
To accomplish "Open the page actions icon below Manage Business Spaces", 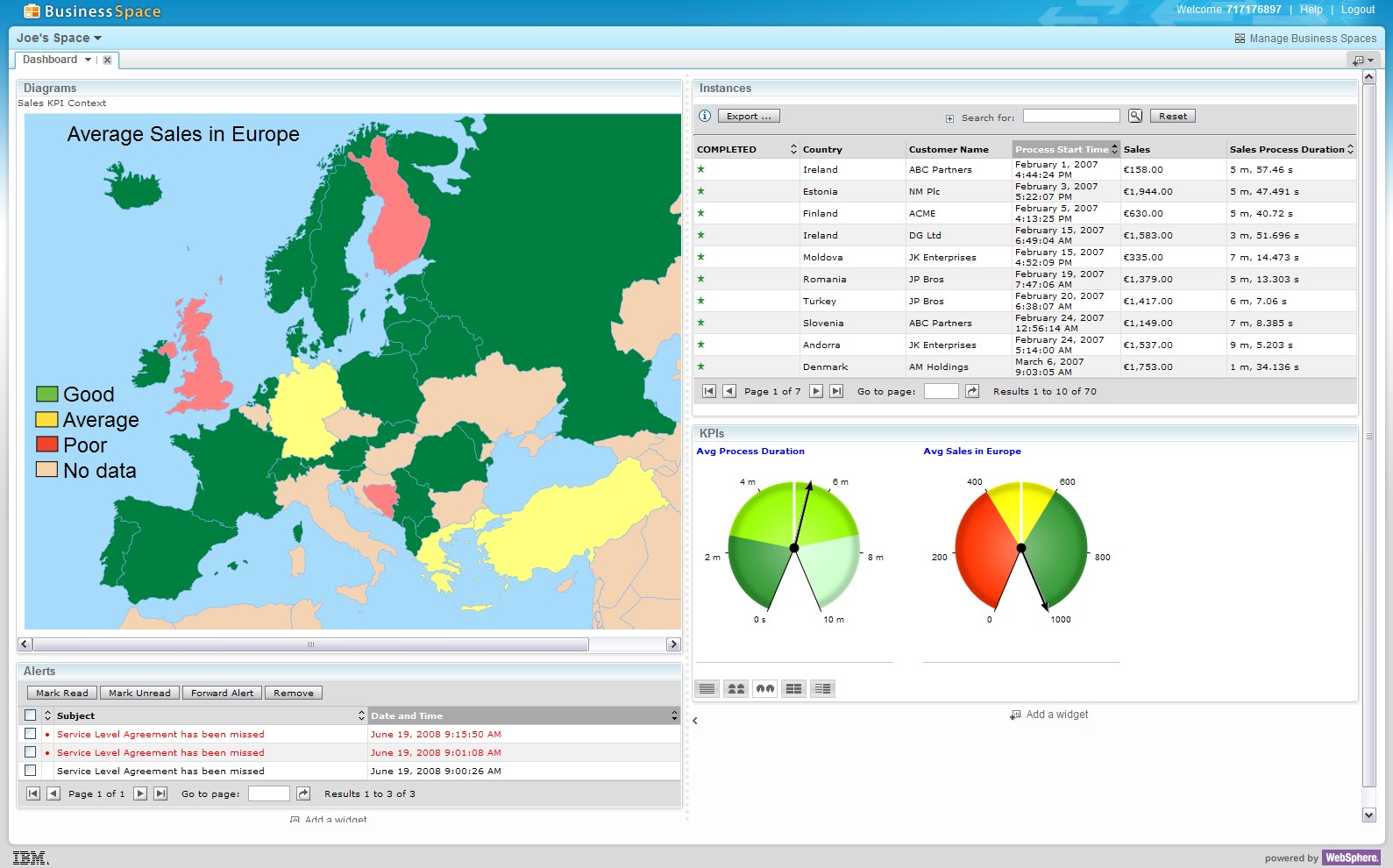I will tap(1363, 60).
